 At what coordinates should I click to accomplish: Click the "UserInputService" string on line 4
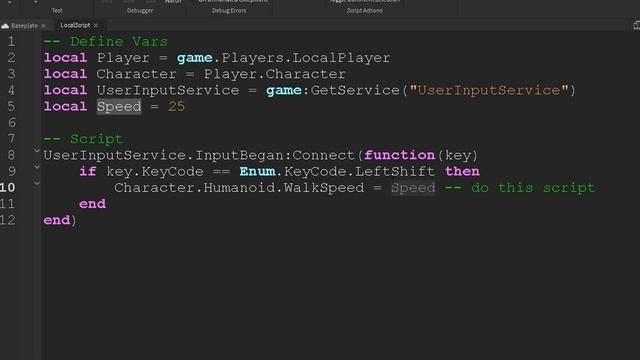click(489, 90)
